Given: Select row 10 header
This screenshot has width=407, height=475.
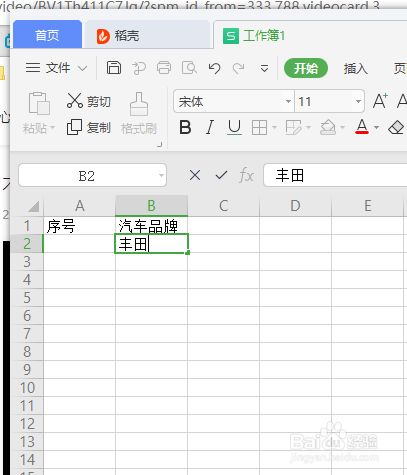Looking at the screenshot, I should [x=27, y=388].
